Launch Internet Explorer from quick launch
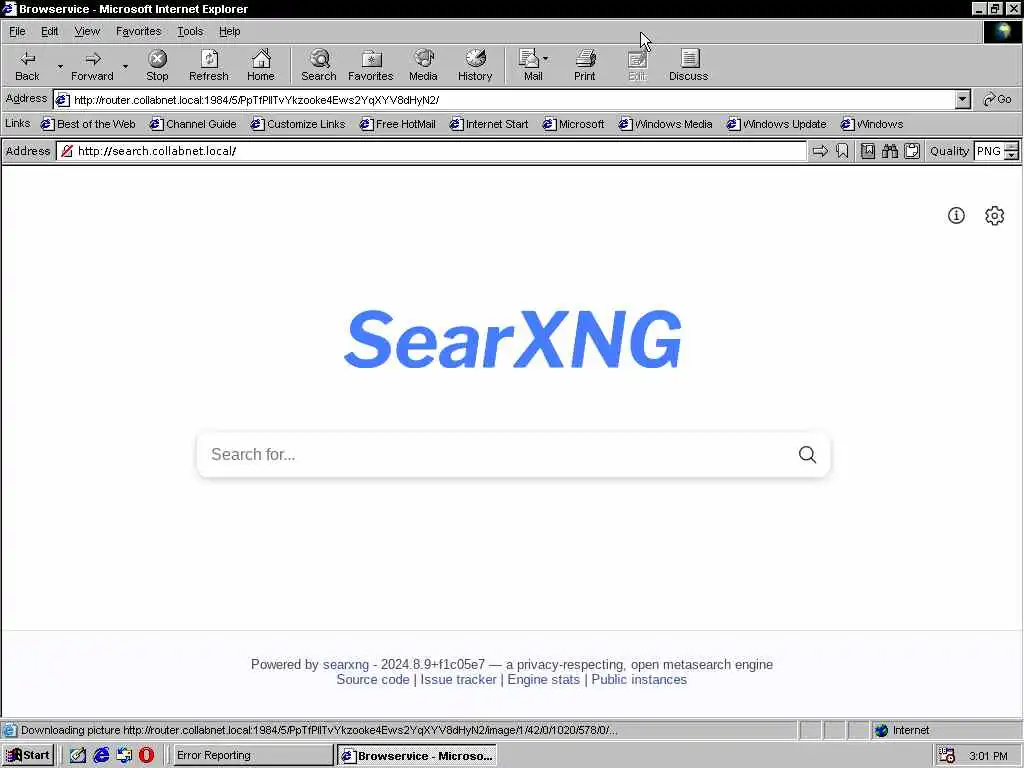1024x768 pixels. tap(101, 756)
